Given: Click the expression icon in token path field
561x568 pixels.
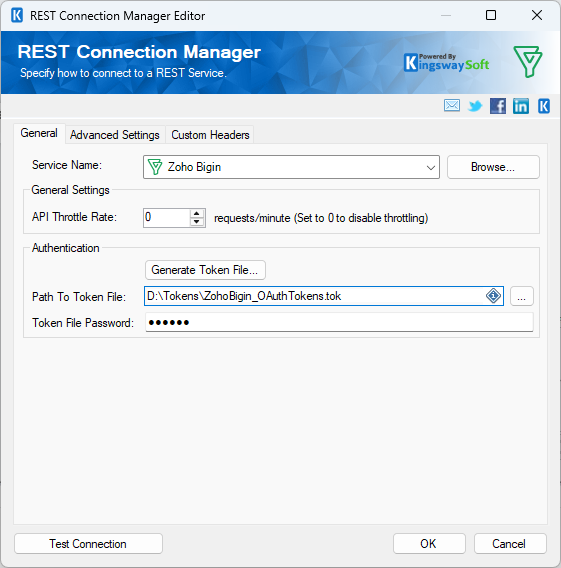Looking at the screenshot, I should pos(493,296).
